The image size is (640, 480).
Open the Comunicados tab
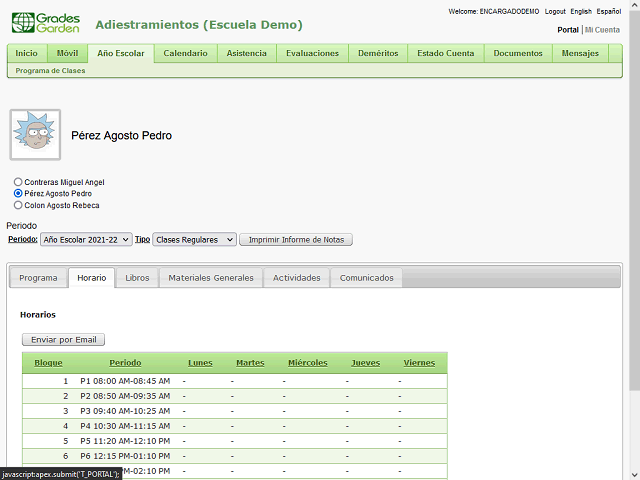pos(366,278)
